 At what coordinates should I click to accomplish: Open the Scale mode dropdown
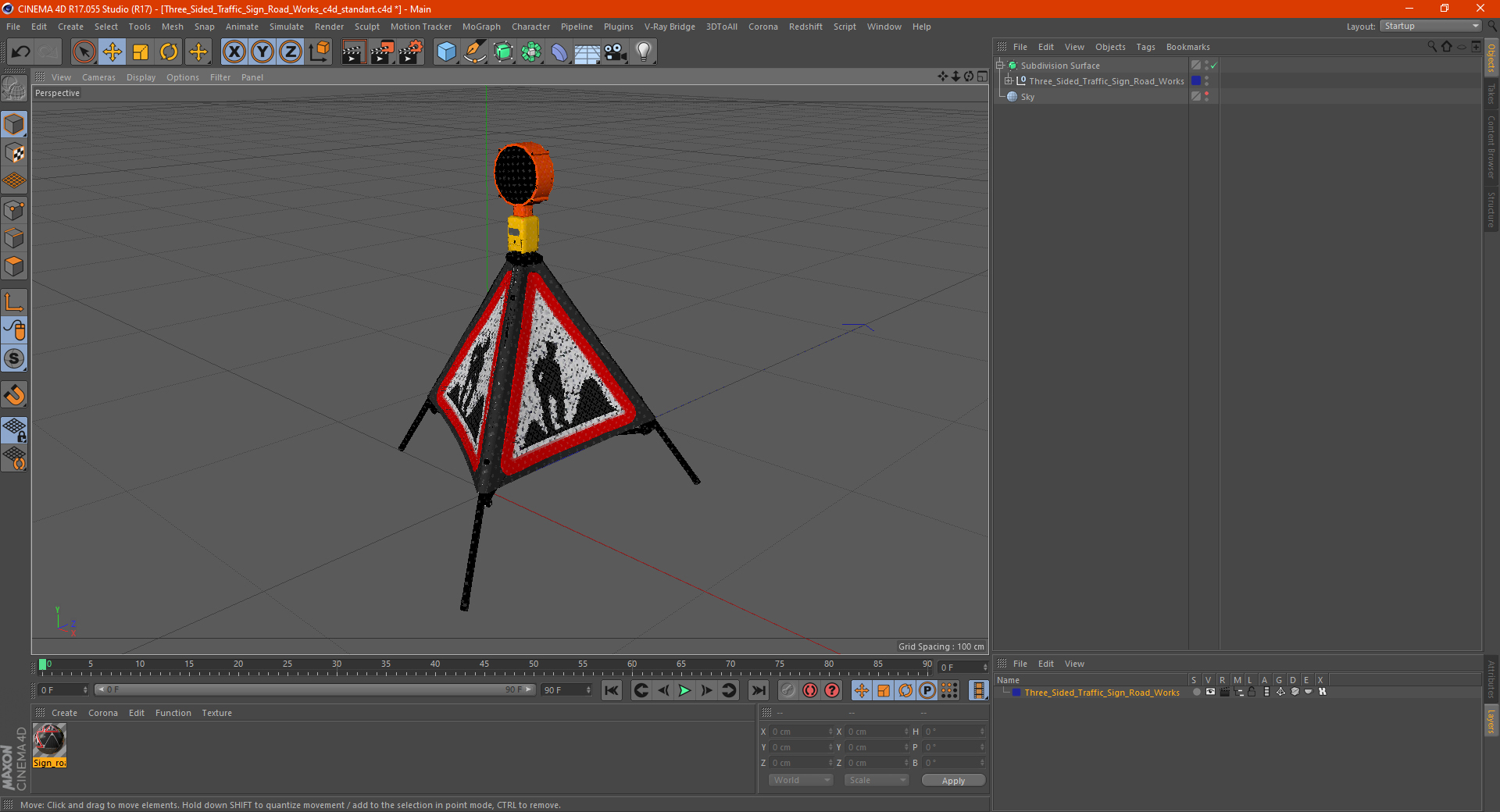pyautogui.click(x=877, y=780)
